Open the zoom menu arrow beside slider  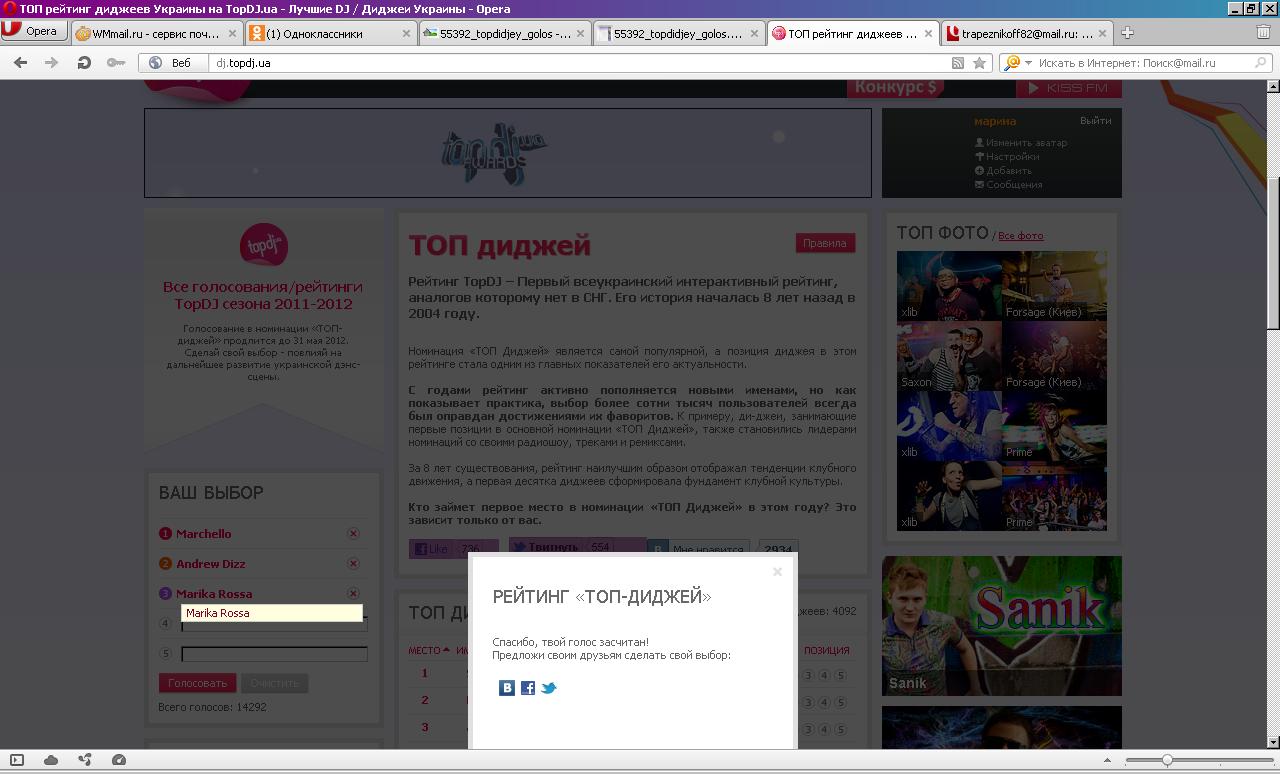pos(1107,760)
